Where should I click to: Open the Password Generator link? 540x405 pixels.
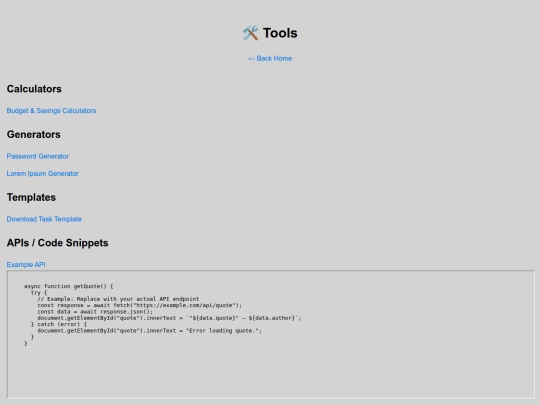pos(38,156)
